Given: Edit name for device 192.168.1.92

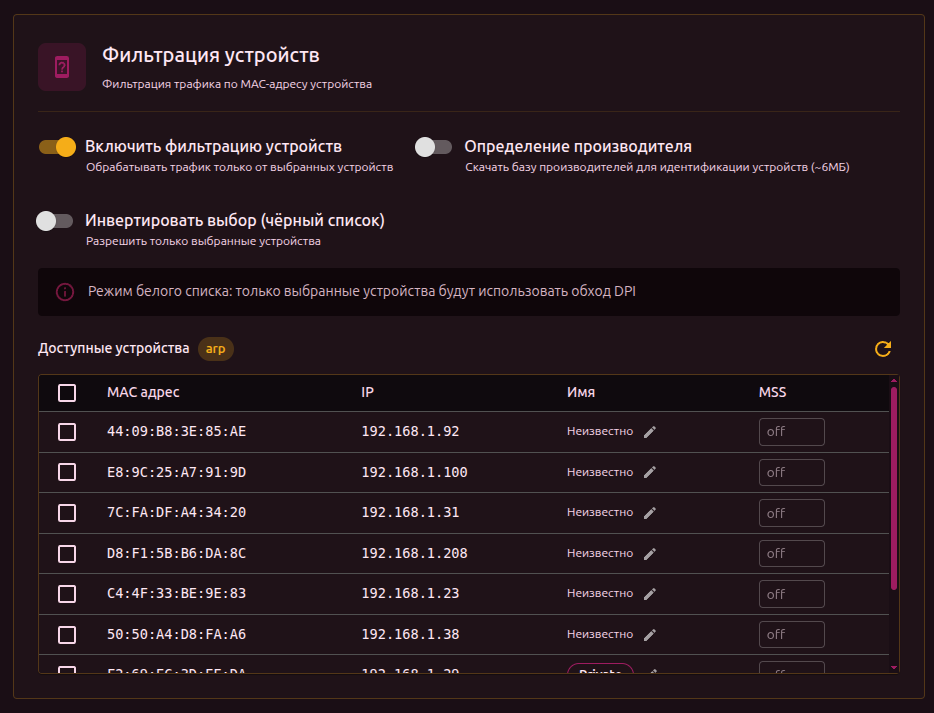Looking at the screenshot, I should 650,432.
